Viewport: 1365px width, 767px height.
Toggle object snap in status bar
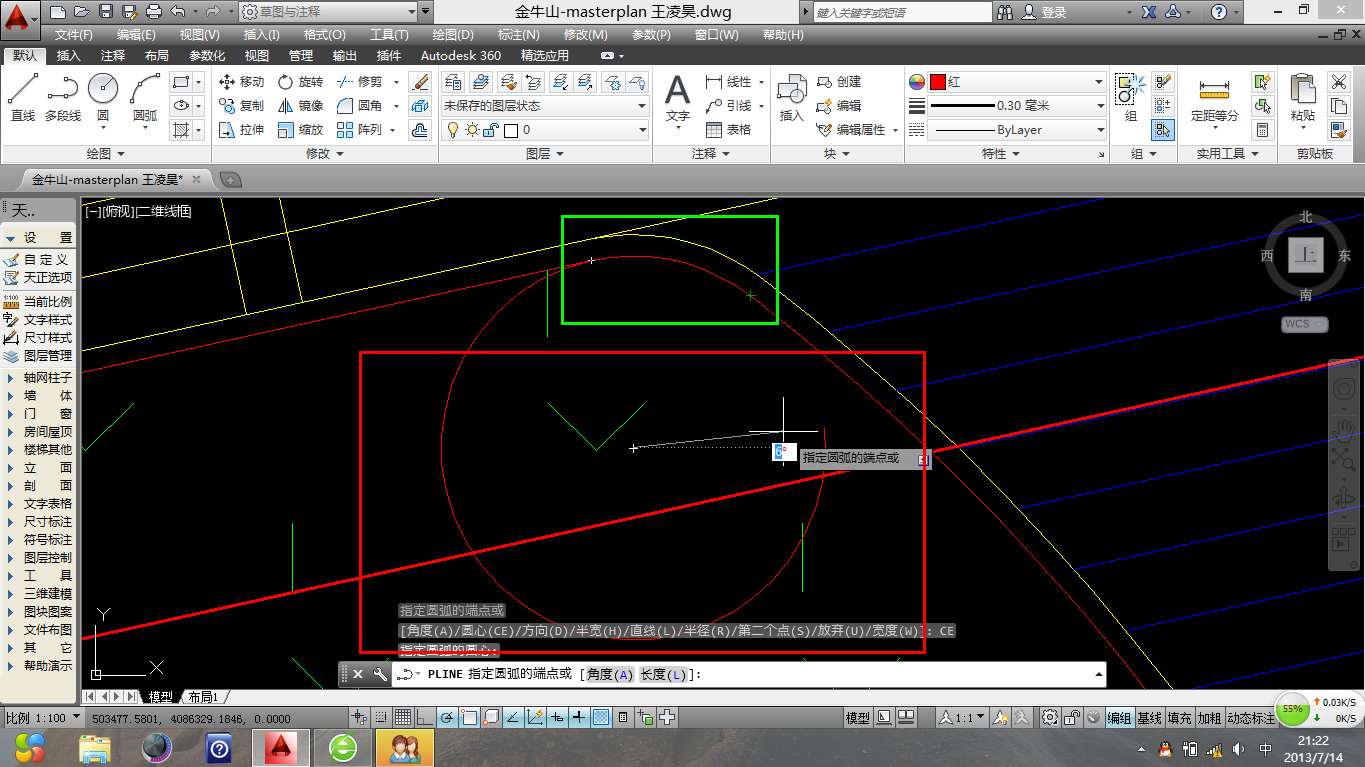pos(468,717)
